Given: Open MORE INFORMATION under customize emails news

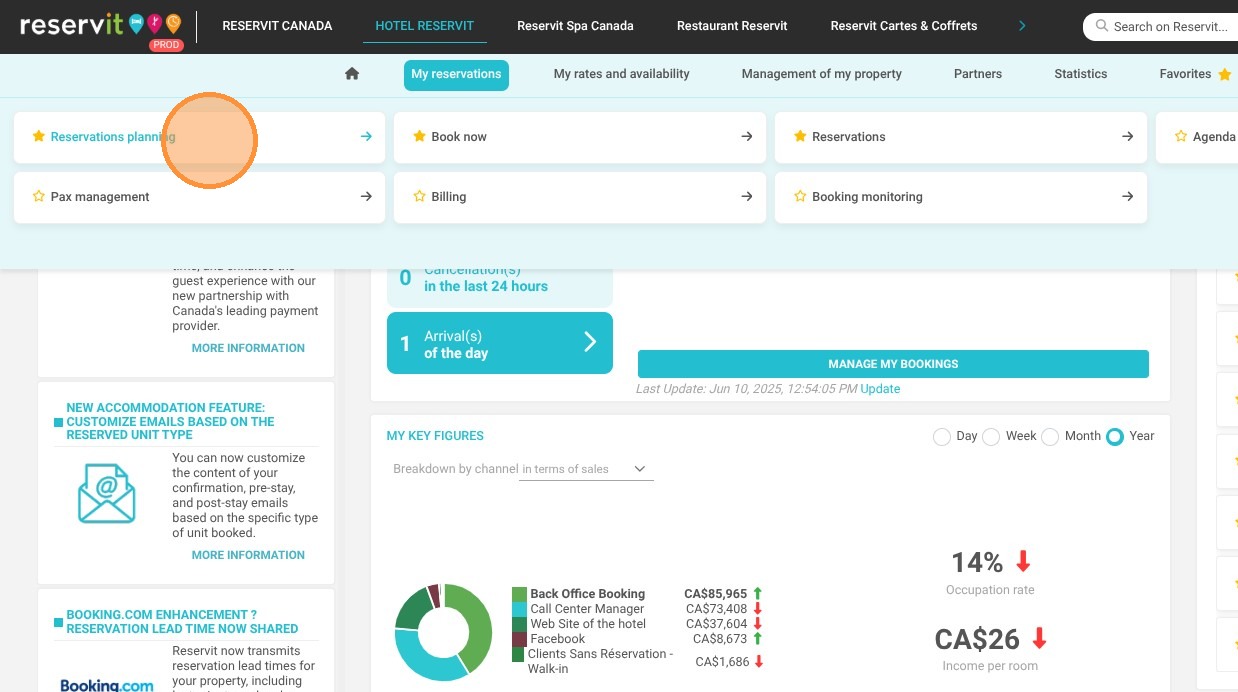Looking at the screenshot, I should point(248,555).
